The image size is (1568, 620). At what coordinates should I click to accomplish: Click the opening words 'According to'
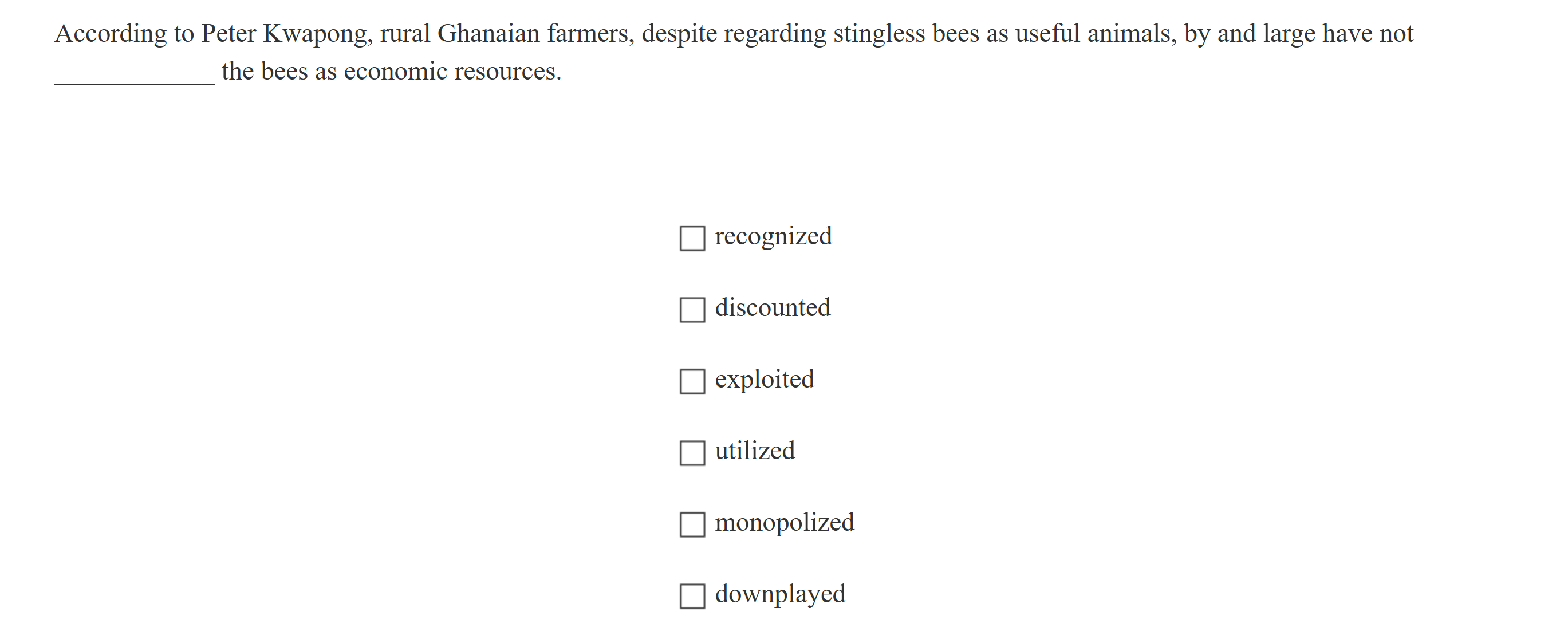(124, 34)
